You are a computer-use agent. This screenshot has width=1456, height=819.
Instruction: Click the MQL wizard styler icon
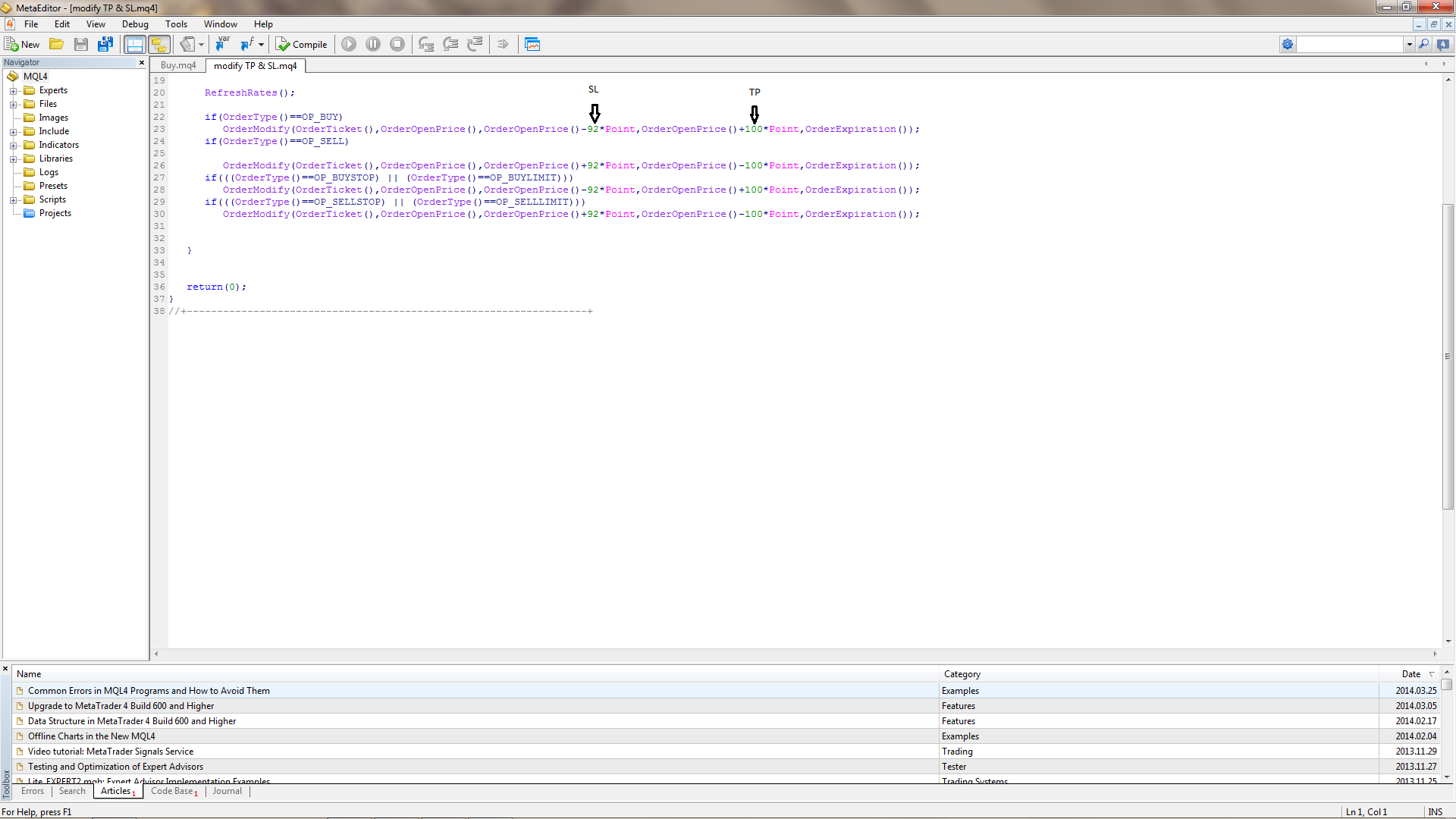click(x=187, y=45)
